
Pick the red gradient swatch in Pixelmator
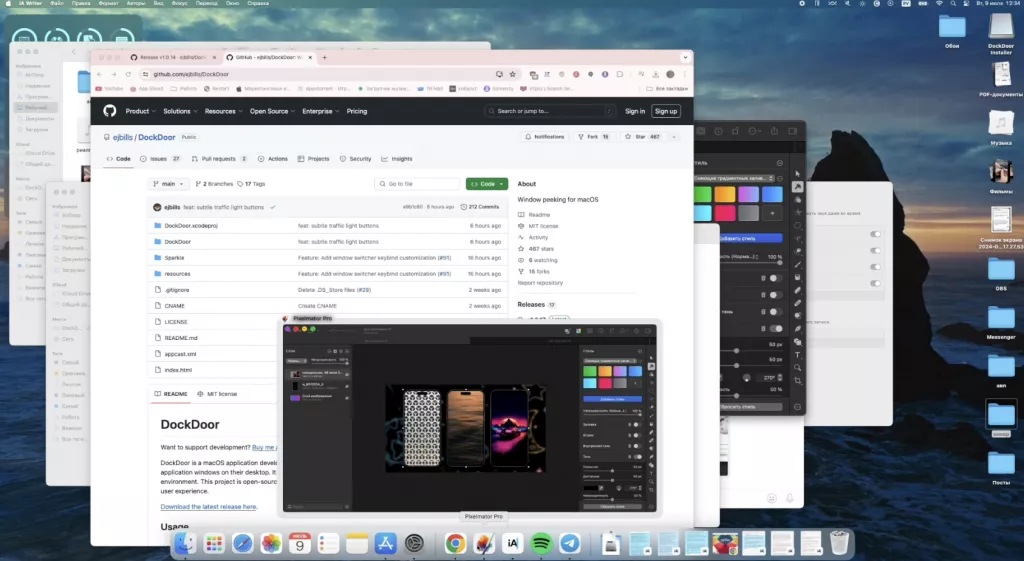[725, 213]
